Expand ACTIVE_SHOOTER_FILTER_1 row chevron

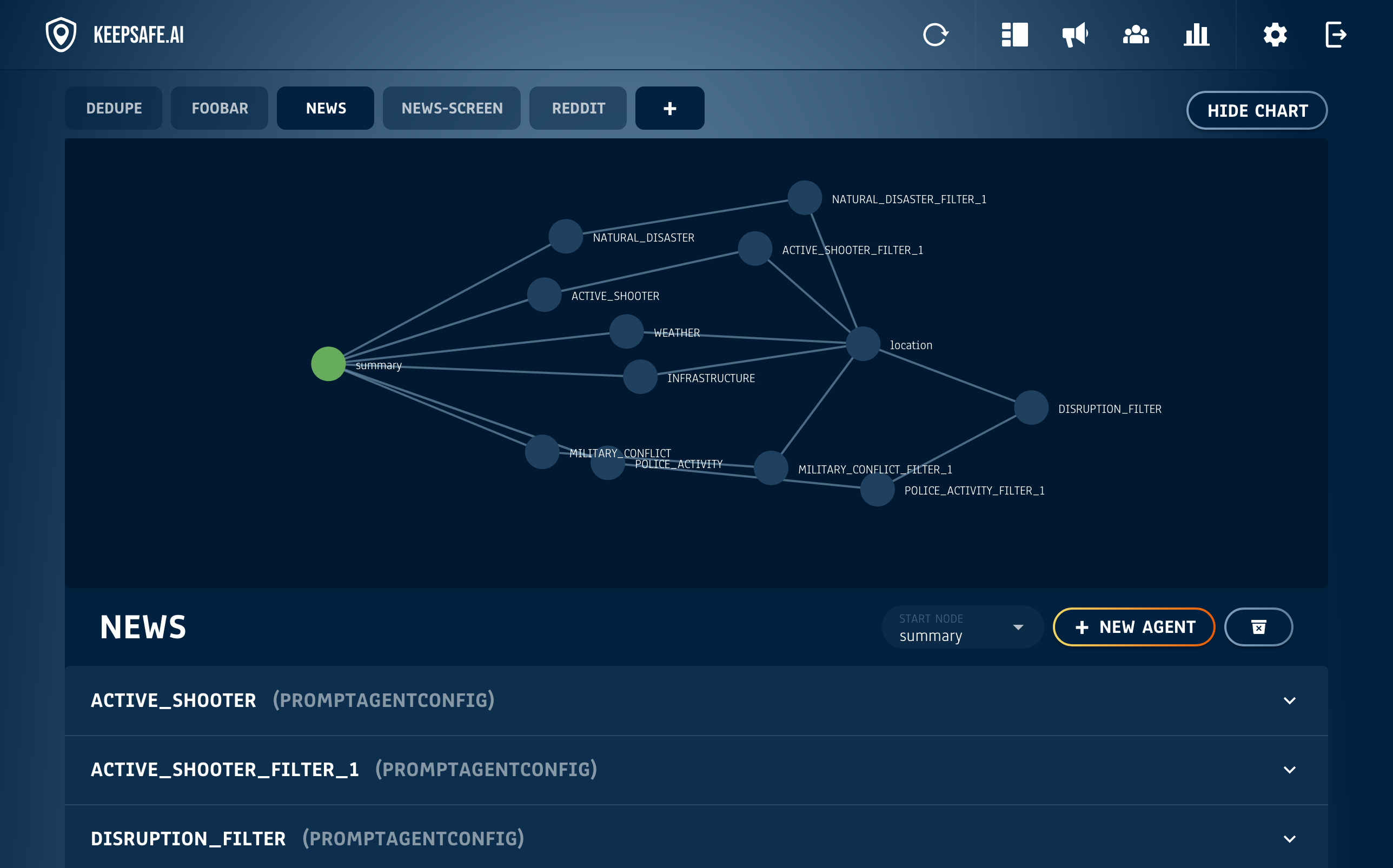click(x=1289, y=770)
